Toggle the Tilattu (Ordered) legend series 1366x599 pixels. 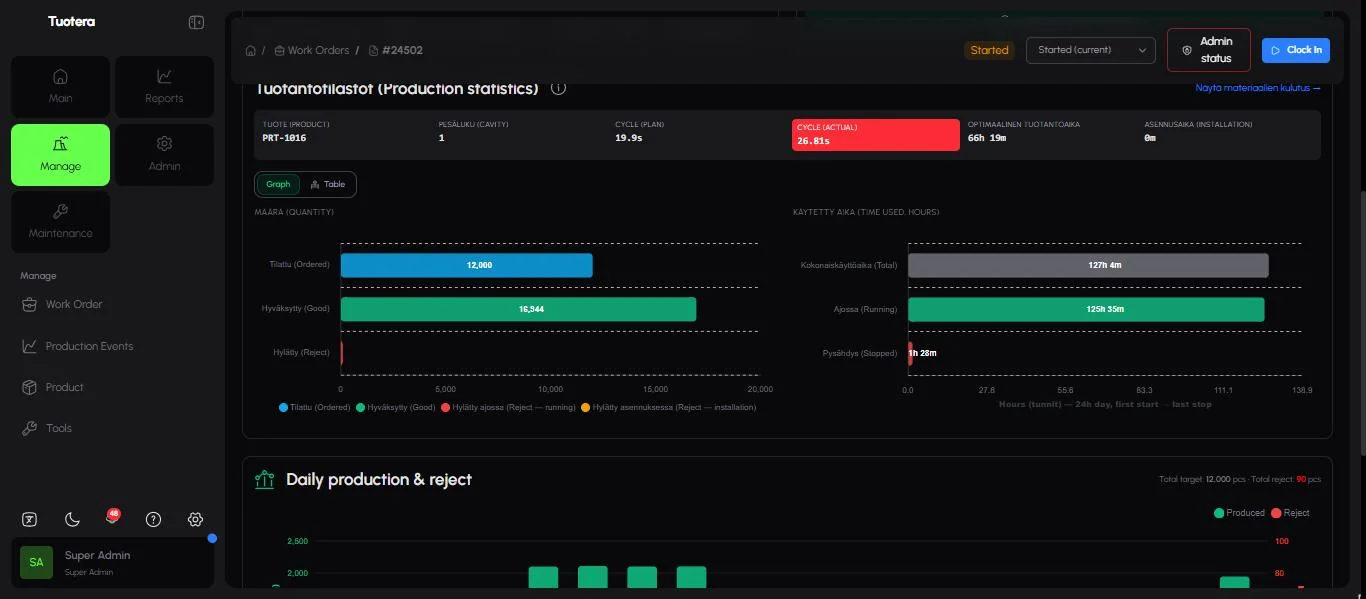(x=315, y=407)
